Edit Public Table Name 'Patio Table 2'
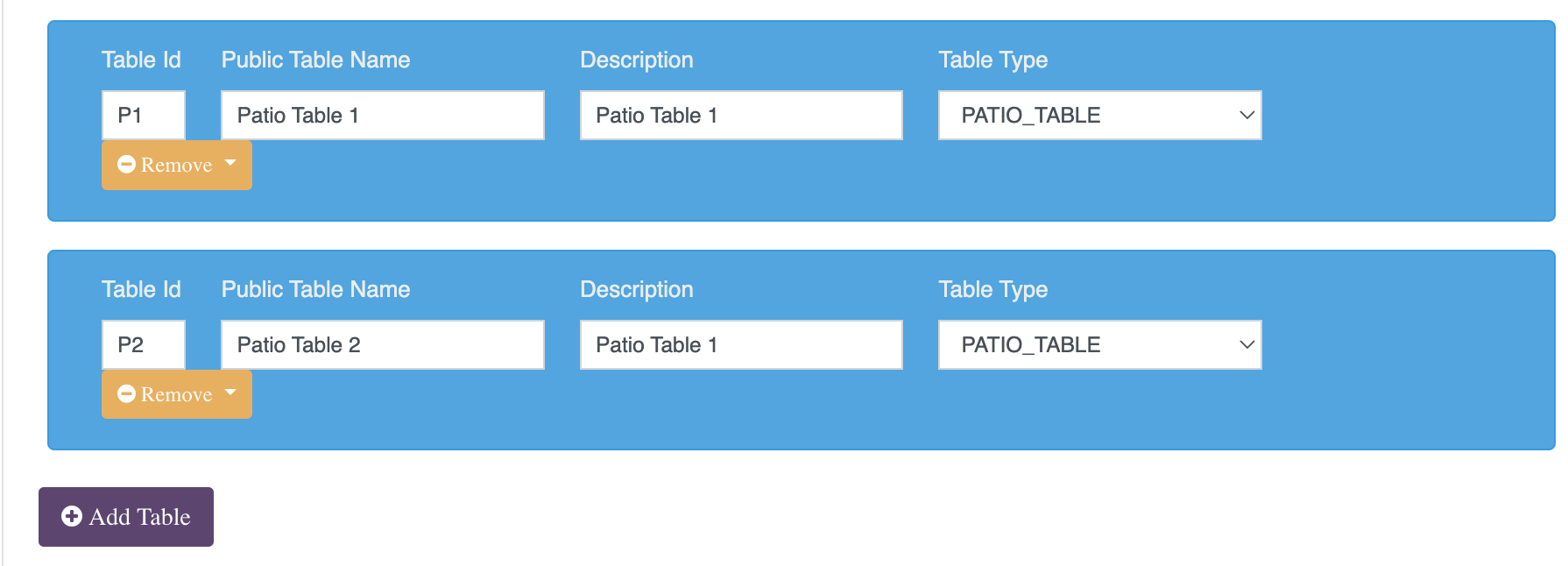The width and height of the screenshot is (1568, 566). click(x=383, y=344)
